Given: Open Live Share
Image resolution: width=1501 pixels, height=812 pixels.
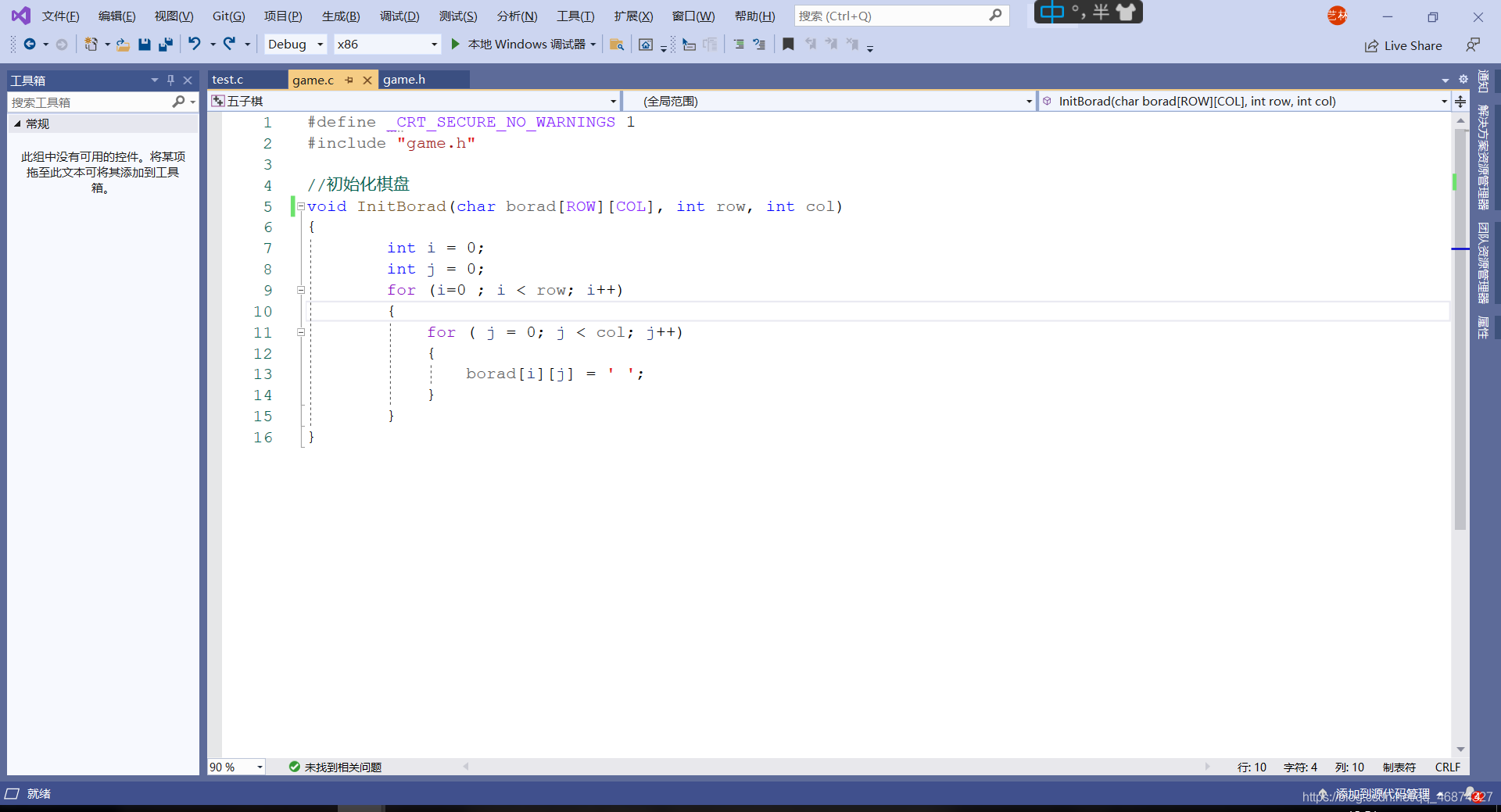Looking at the screenshot, I should tap(1403, 45).
